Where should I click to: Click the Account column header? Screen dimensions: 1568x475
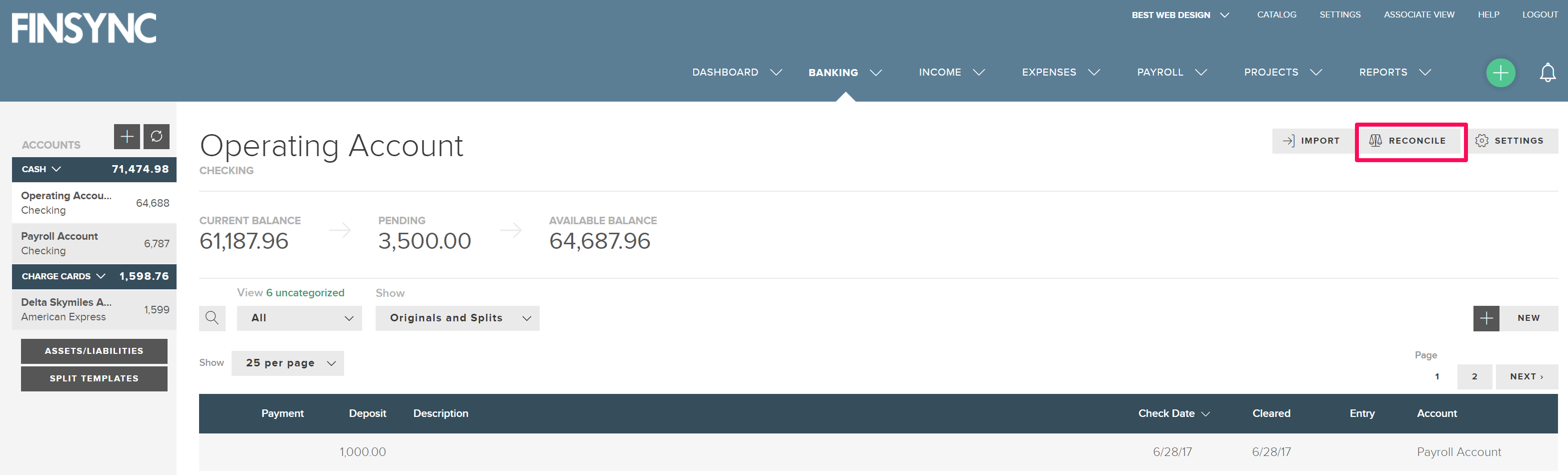pos(1436,413)
